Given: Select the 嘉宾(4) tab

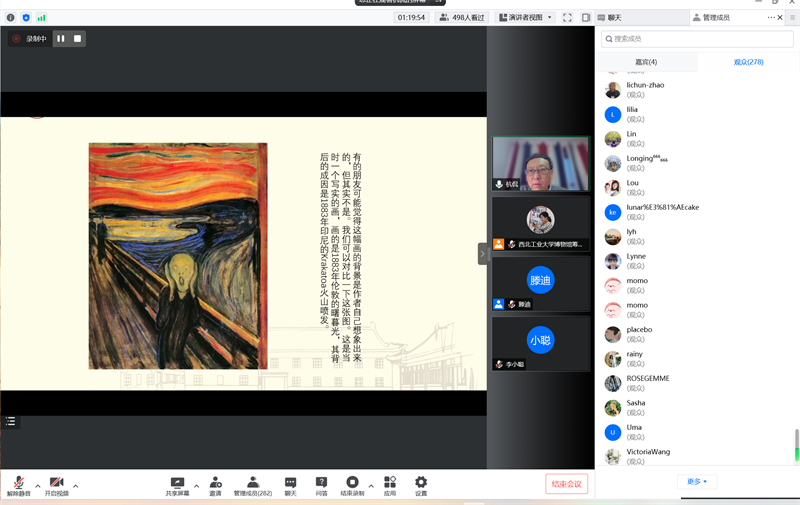Looking at the screenshot, I should [646, 62].
